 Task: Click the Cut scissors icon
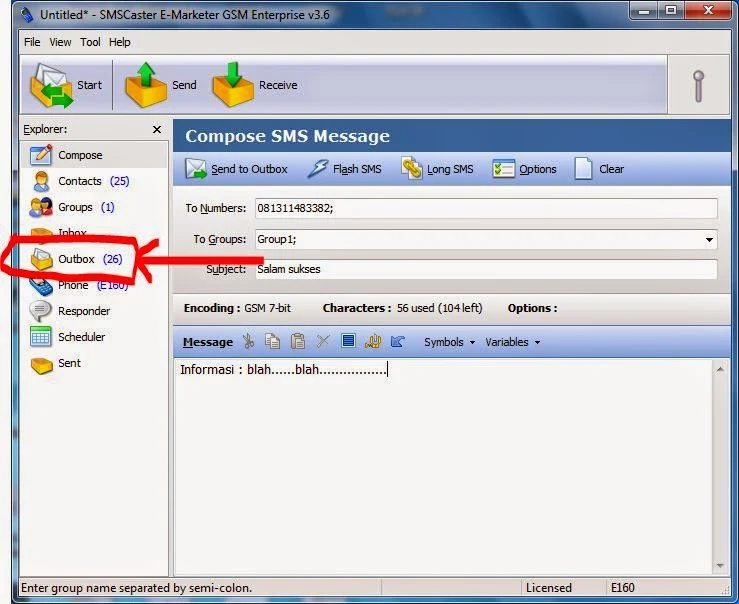[248, 341]
